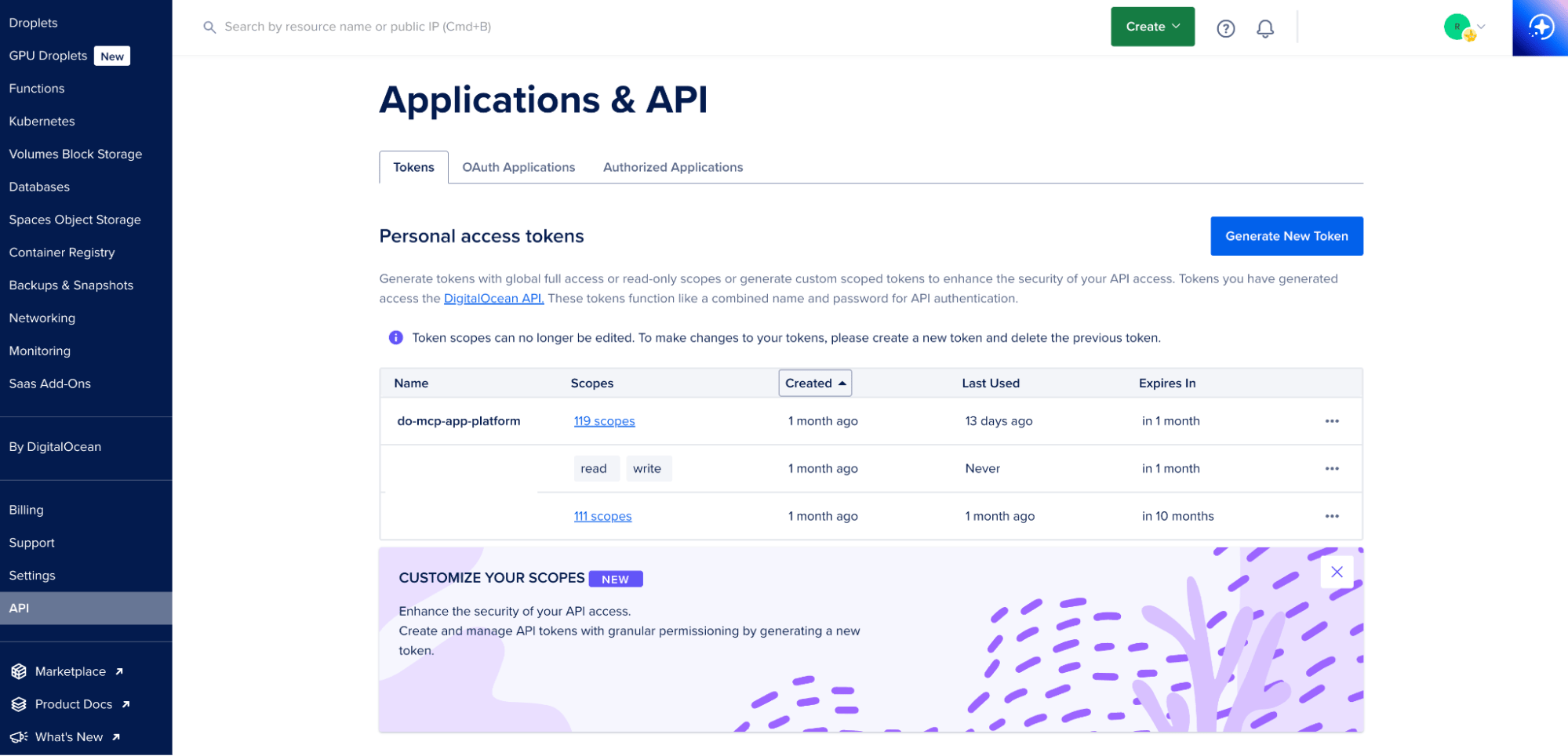Open more options for read write token

pos(1332,469)
